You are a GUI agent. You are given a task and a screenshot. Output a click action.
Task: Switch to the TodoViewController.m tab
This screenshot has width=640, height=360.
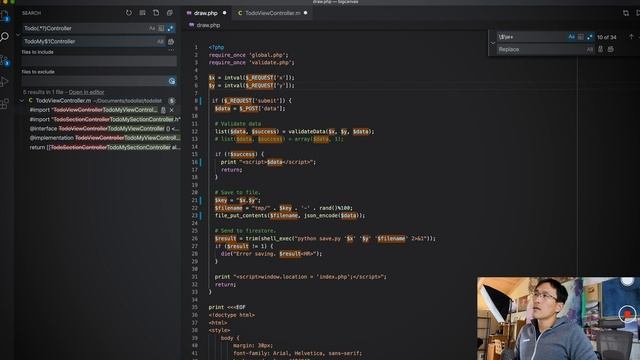click(273, 13)
